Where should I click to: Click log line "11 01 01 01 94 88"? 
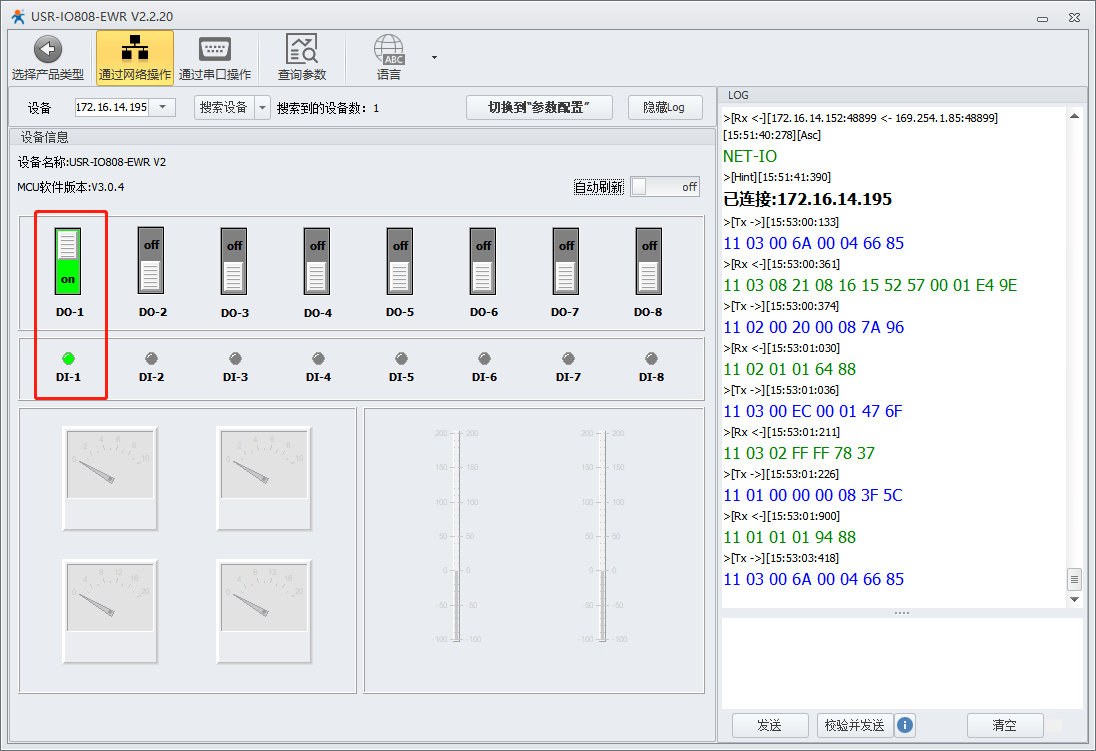[790, 537]
